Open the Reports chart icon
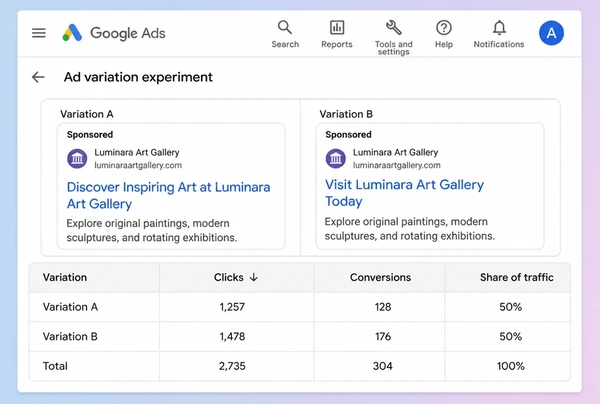 (337, 28)
